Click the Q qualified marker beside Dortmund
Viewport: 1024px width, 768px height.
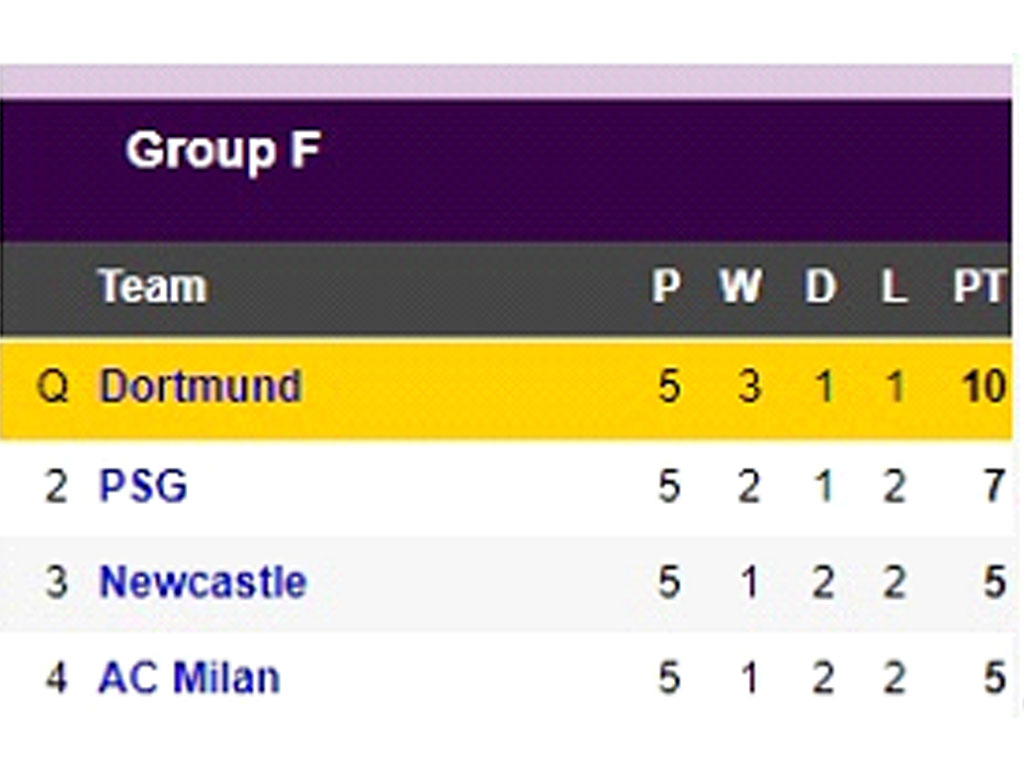(53, 387)
